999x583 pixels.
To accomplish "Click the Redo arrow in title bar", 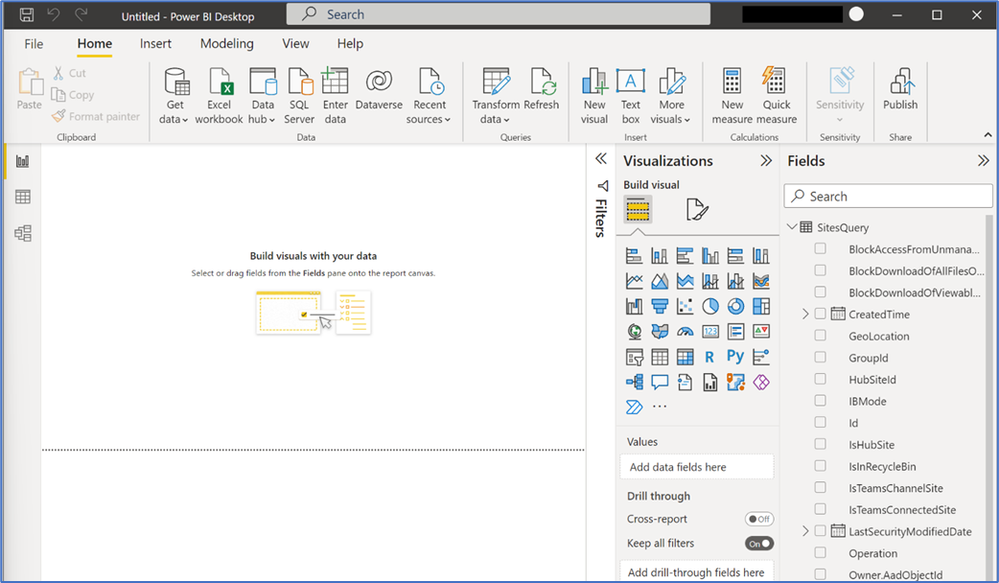I will (x=81, y=14).
